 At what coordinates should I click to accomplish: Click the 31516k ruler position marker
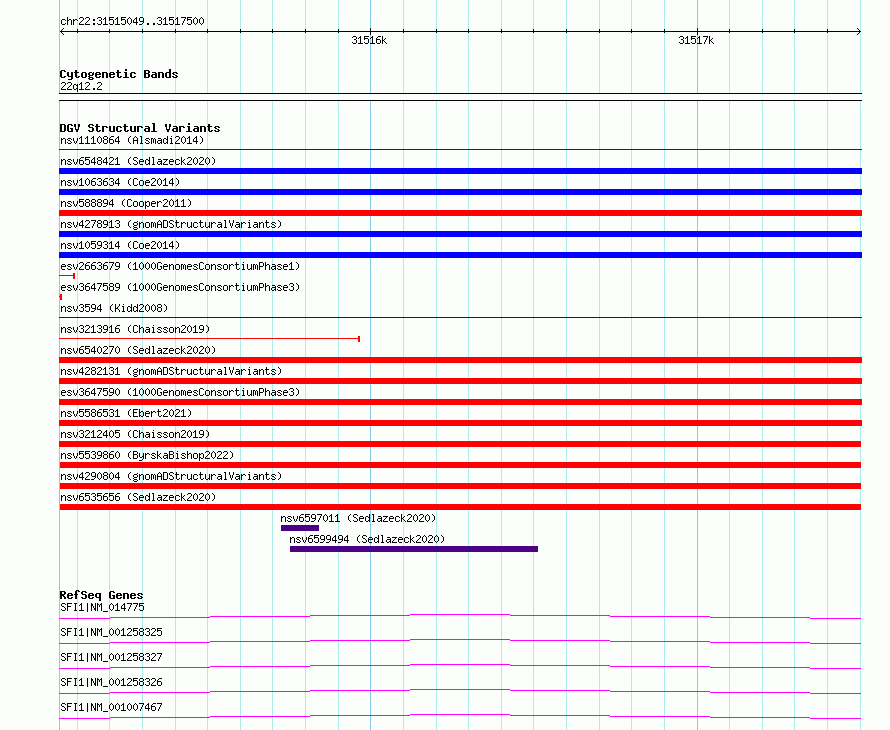click(370, 40)
